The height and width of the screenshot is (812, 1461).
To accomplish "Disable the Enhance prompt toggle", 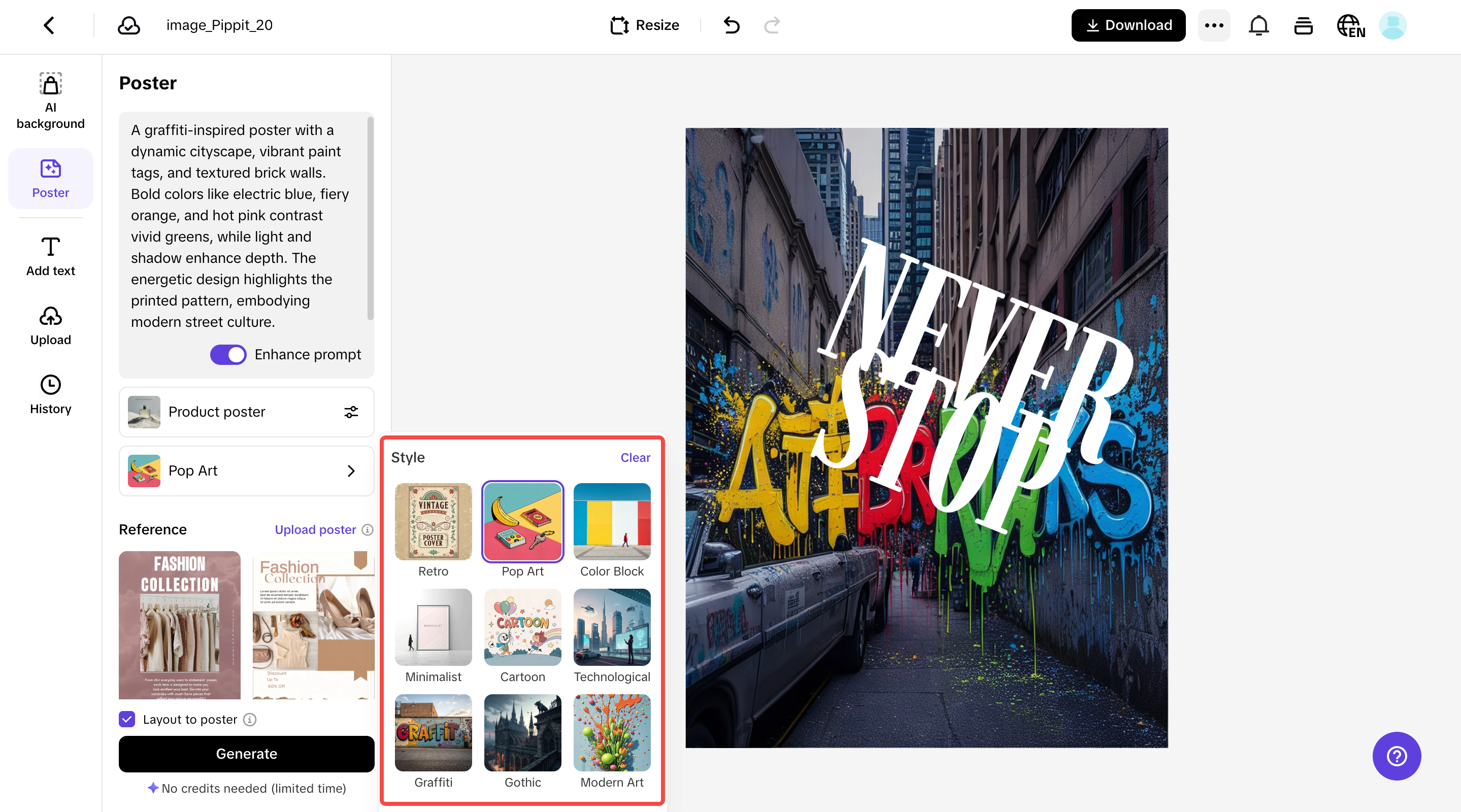I will pos(227,354).
